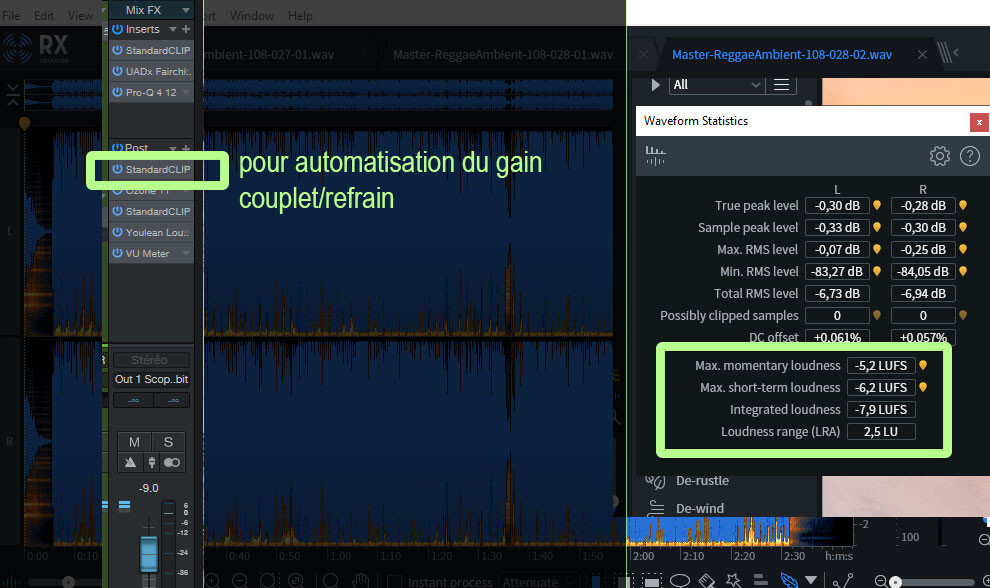Bypass the Pro-Q 4 12 insert
Image resolution: width=990 pixels, height=588 pixels.
(117, 92)
